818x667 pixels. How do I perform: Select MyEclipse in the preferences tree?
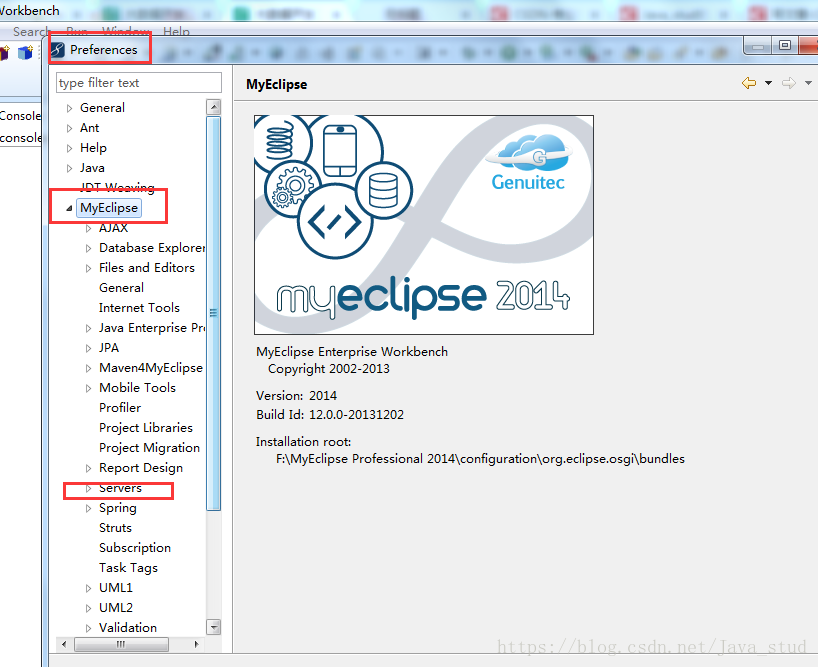pyautogui.click(x=109, y=208)
